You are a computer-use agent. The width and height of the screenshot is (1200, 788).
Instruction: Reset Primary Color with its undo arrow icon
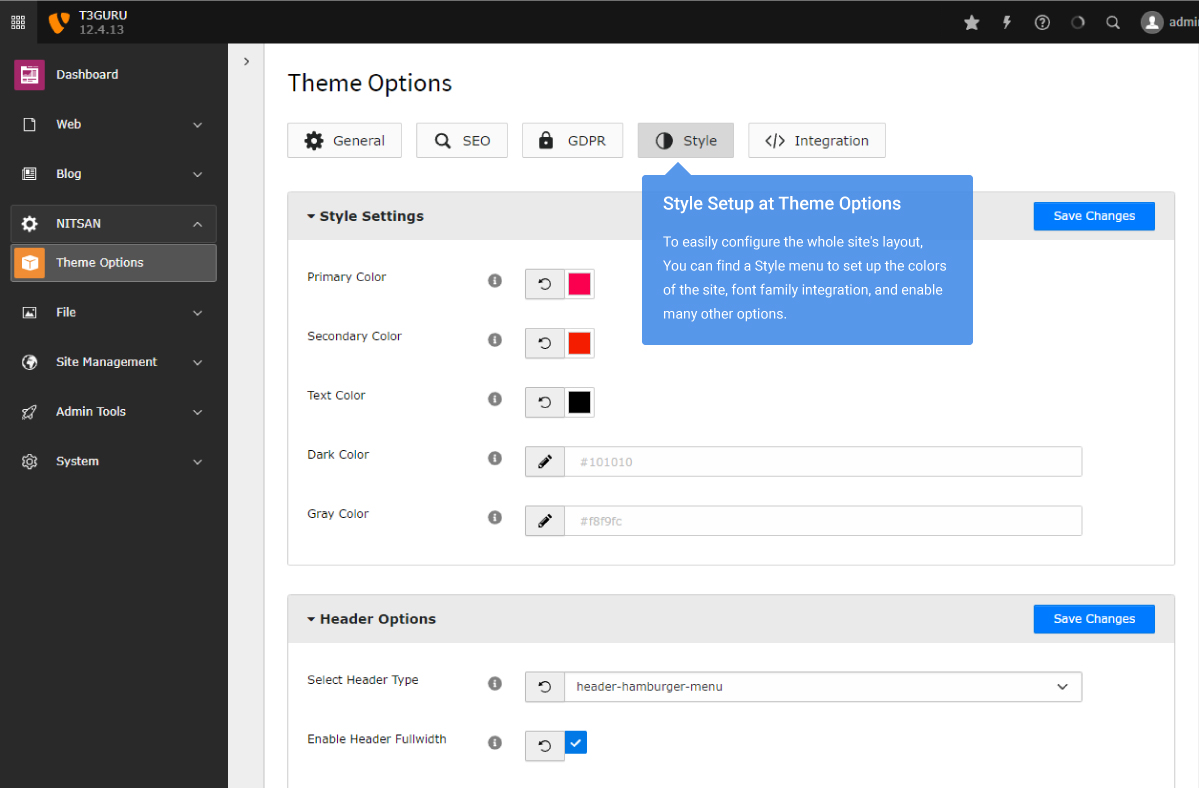(x=543, y=283)
